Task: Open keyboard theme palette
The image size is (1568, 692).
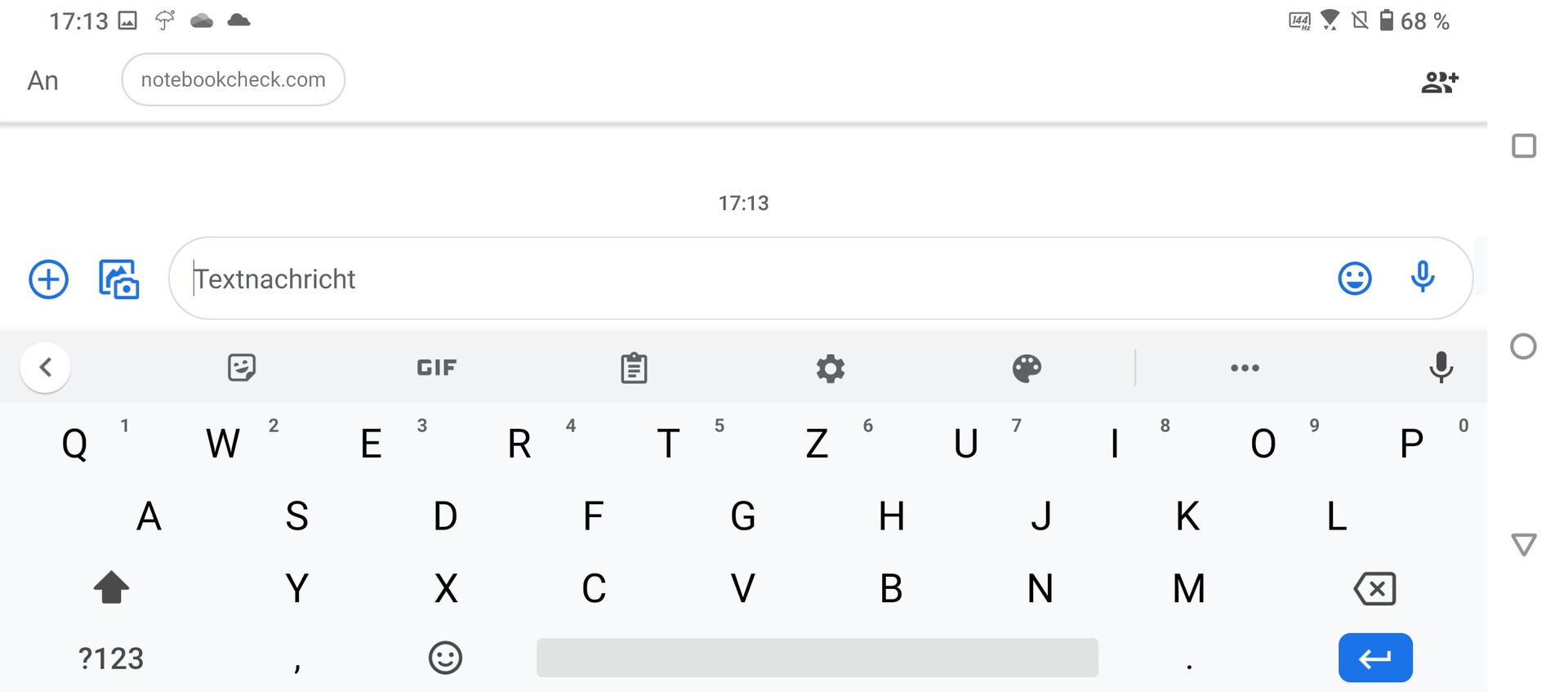Action: (x=1027, y=368)
